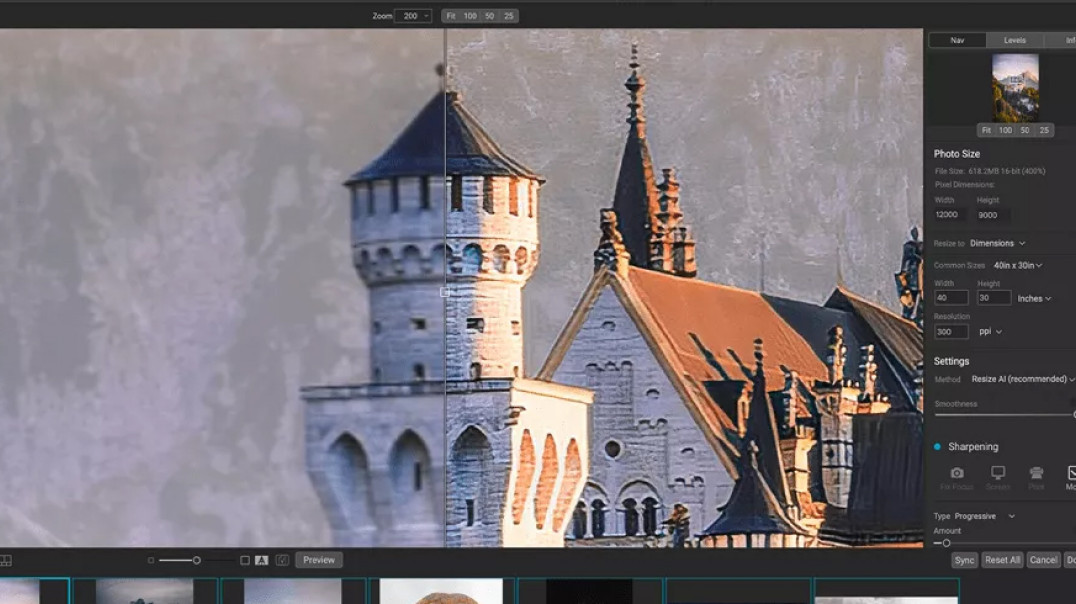Toggle the Preview button

coord(319,560)
